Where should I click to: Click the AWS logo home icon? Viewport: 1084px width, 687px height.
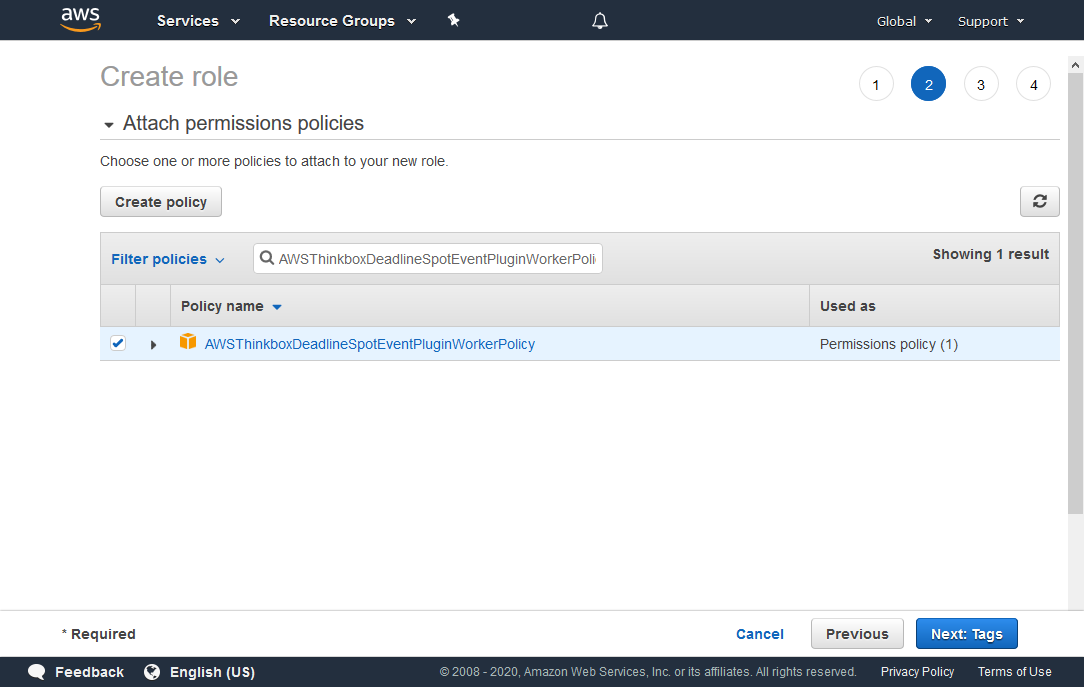tap(81, 20)
